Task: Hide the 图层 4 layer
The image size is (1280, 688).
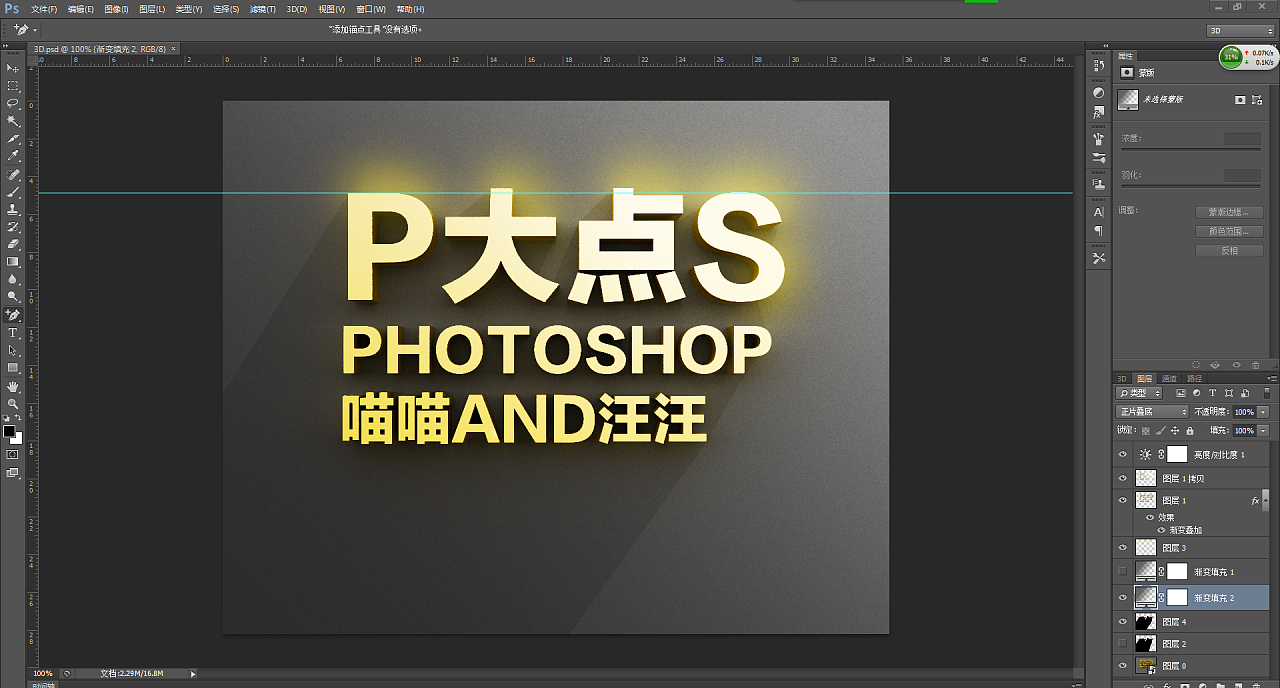Action: [x=1122, y=621]
